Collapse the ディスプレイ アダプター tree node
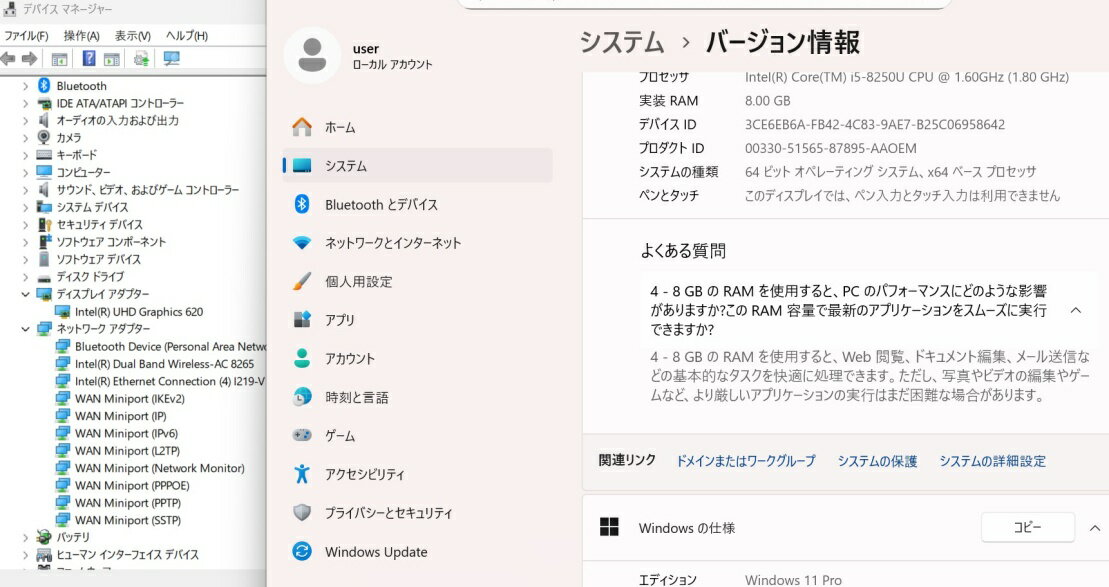Viewport: 1109px width, 587px height. point(26,294)
